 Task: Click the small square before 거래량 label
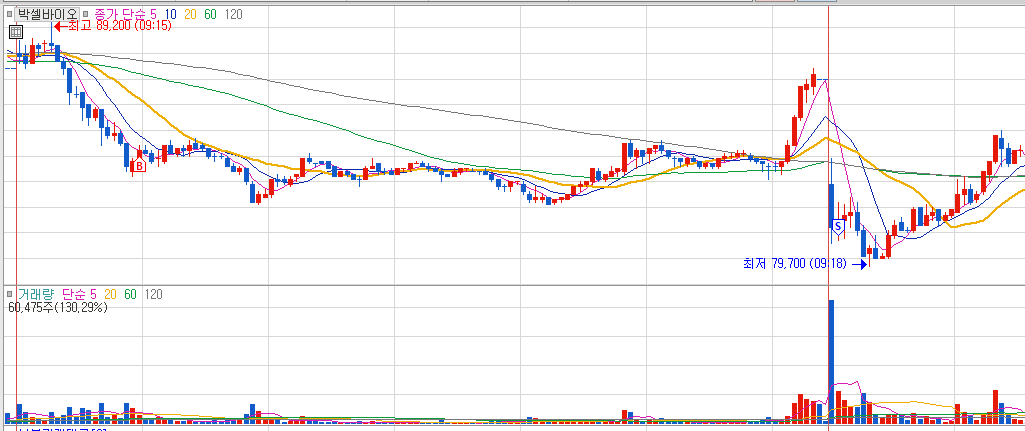point(9,294)
